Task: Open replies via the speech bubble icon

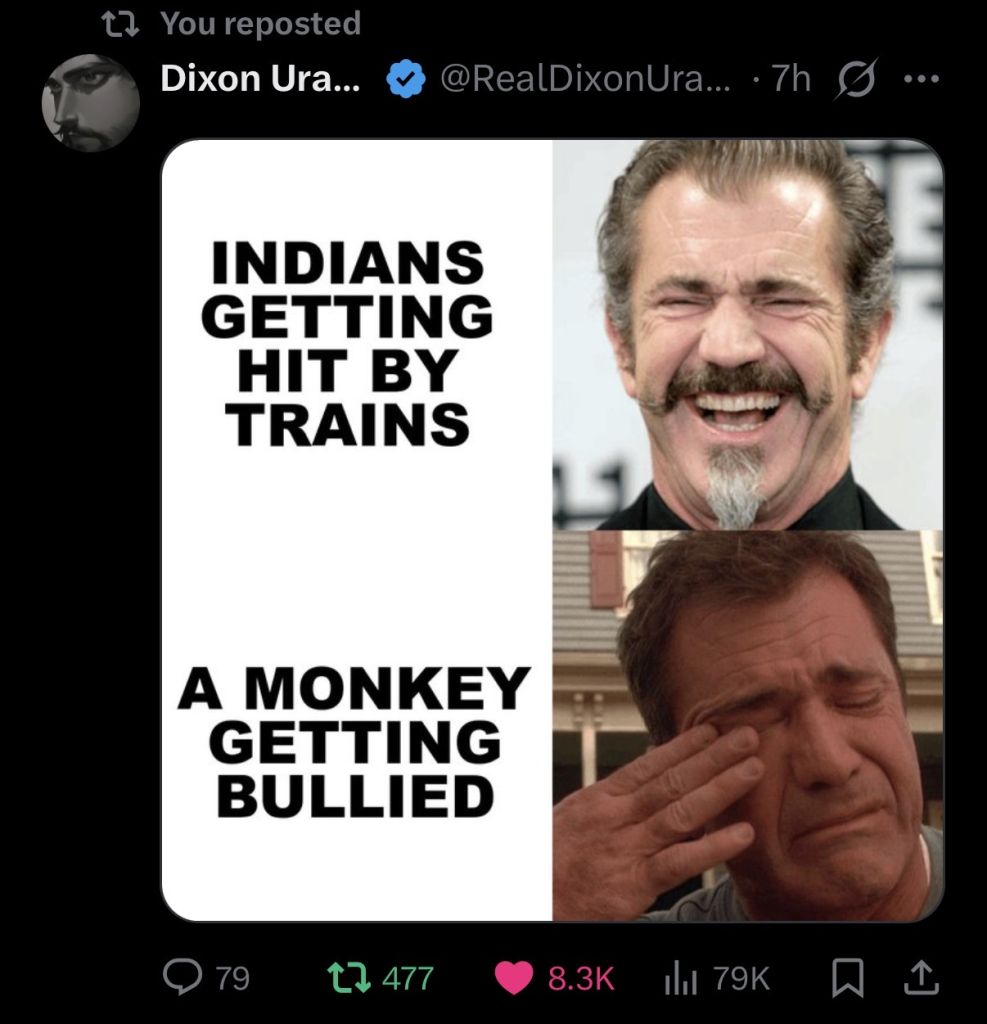Action: (182, 978)
